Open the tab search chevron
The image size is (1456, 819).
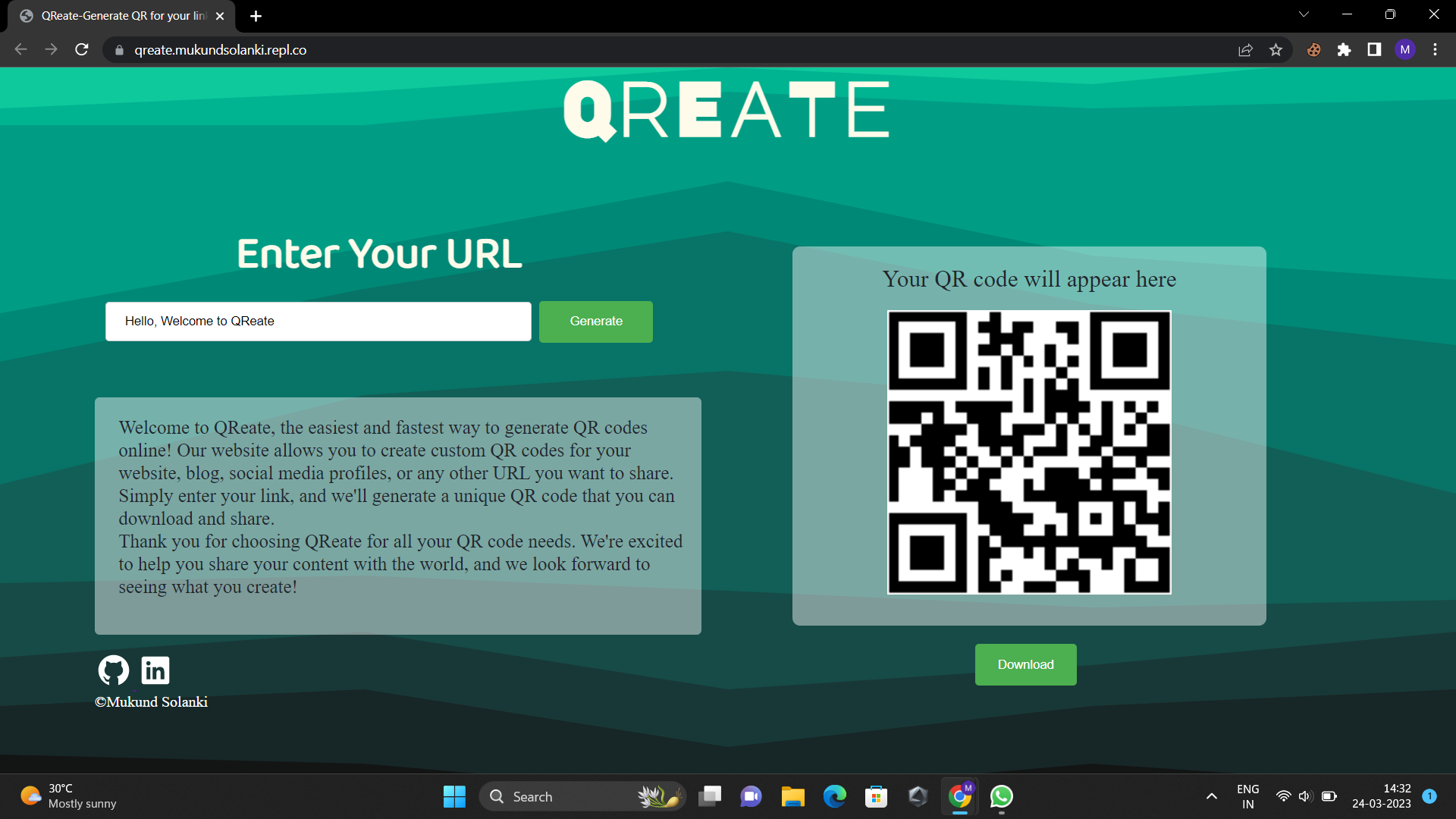tap(1304, 14)
